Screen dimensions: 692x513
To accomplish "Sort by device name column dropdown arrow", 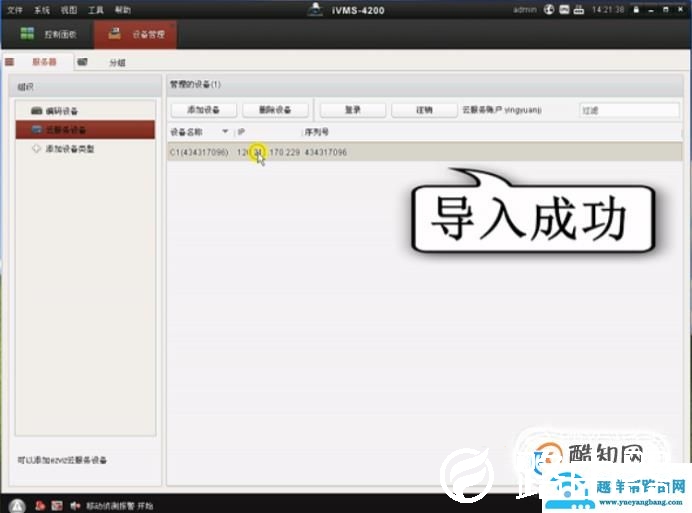I will [225, 132].
